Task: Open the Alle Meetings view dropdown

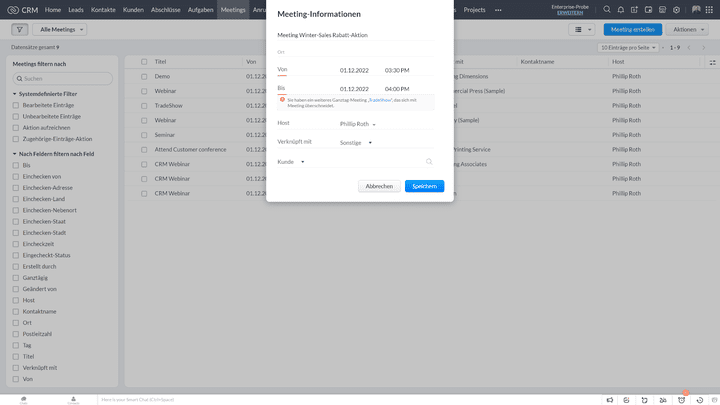Action: 62,30
